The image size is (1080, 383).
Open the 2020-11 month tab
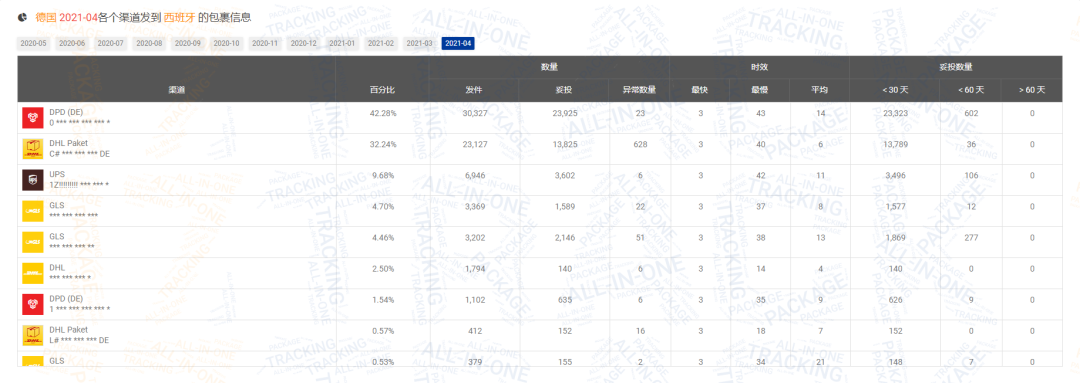tap(265, 43)
